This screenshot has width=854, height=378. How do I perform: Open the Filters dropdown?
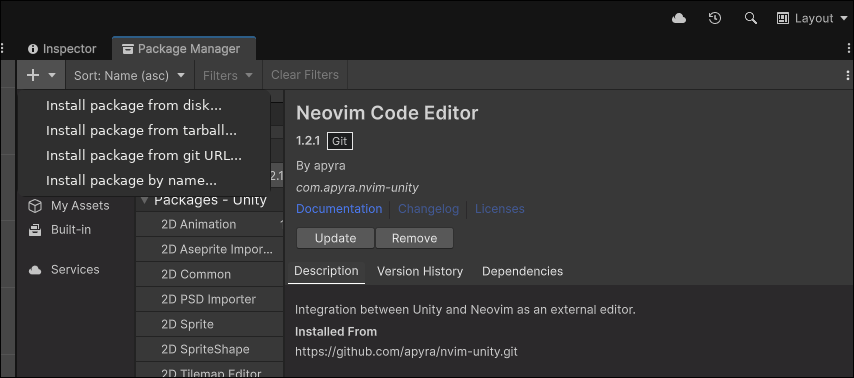click(x=228, y=75)
